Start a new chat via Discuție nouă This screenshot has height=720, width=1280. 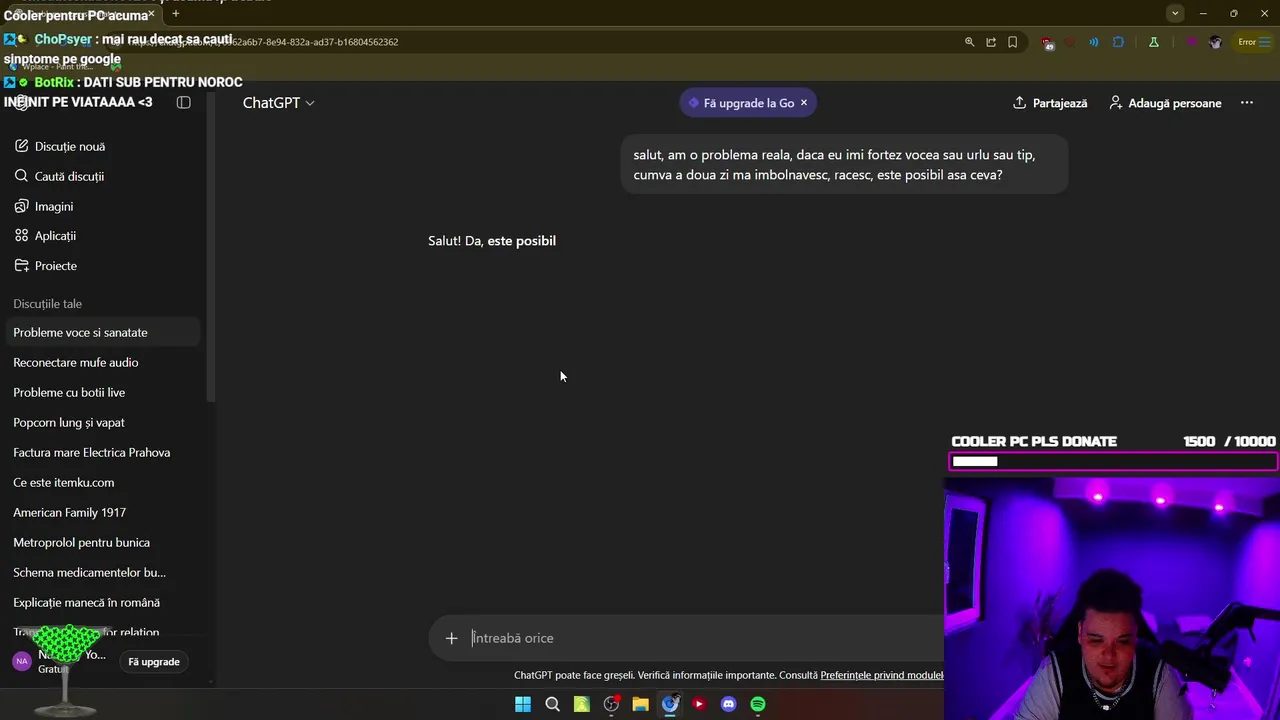coord(60,146)
